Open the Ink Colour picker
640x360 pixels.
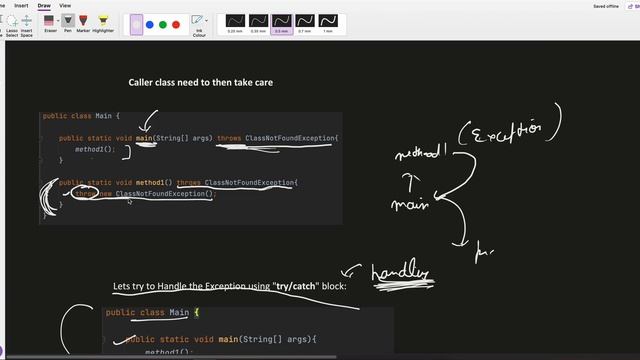[x=198, y=26]
